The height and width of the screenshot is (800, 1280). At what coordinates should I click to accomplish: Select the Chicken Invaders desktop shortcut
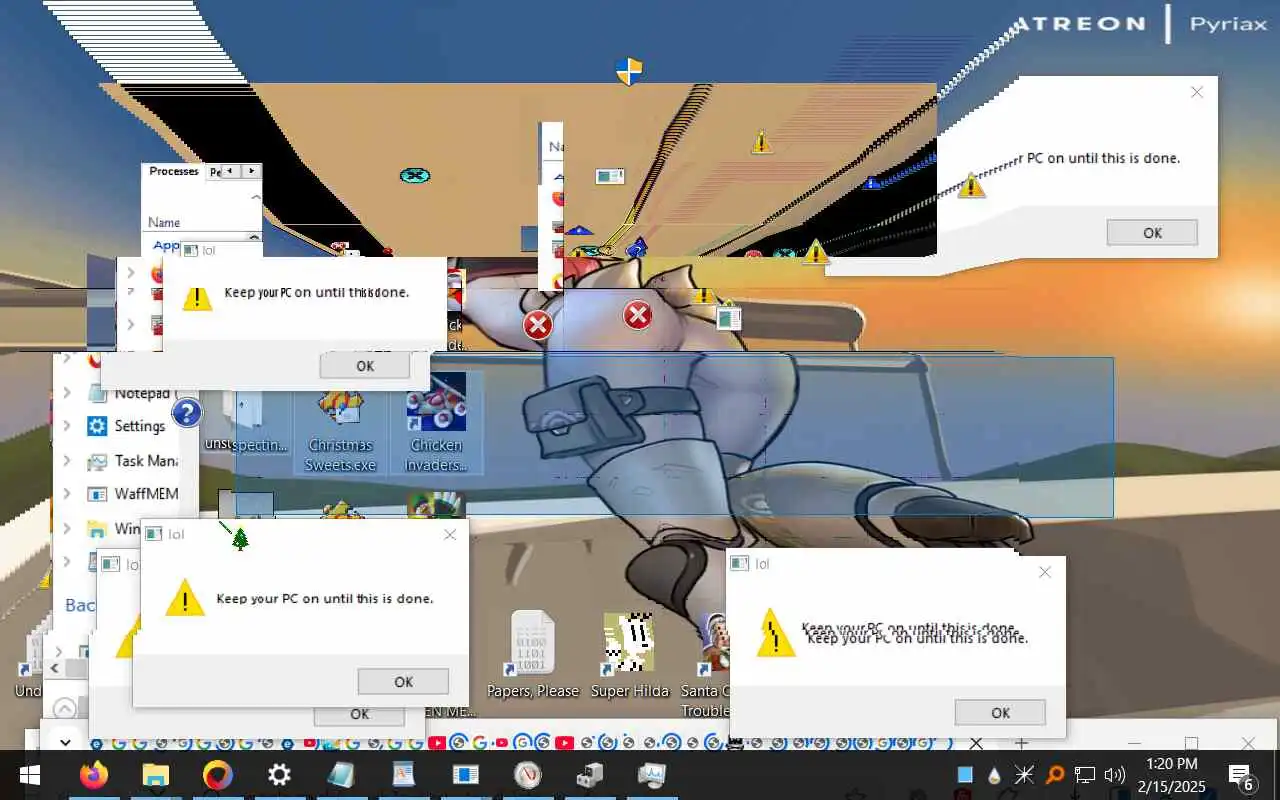(437, 423)
